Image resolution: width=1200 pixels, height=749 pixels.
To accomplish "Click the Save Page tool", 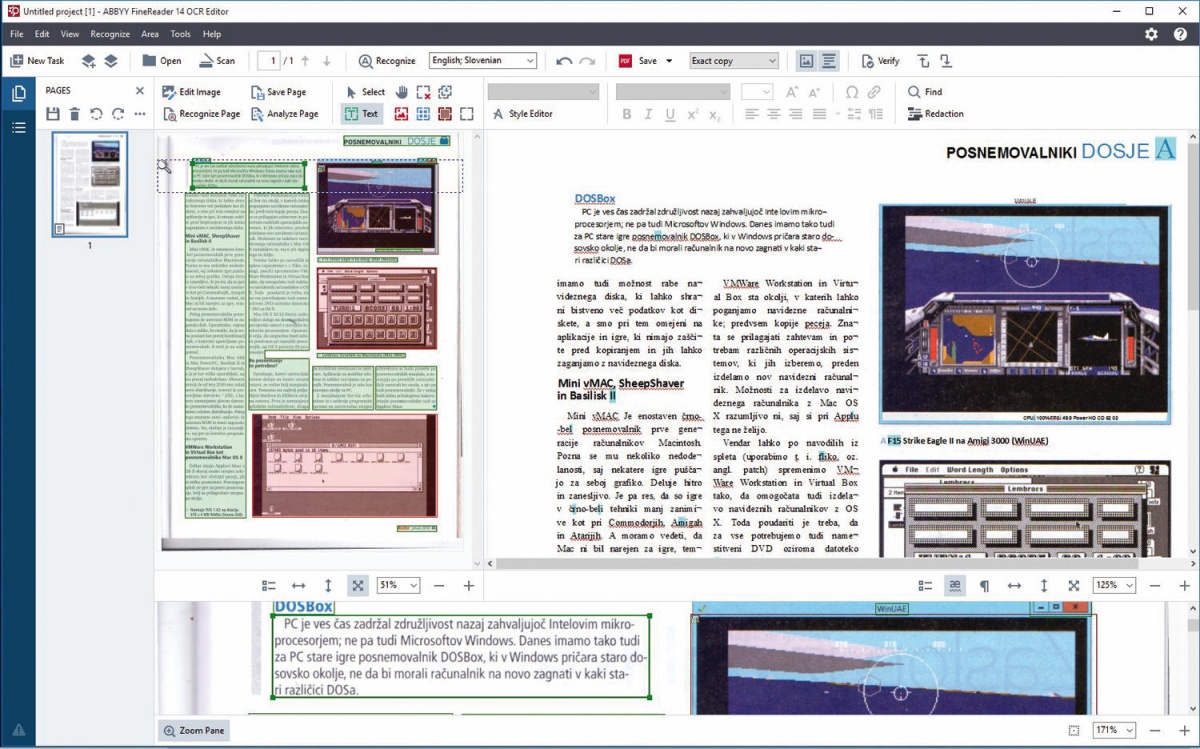I will pos(277,92).
